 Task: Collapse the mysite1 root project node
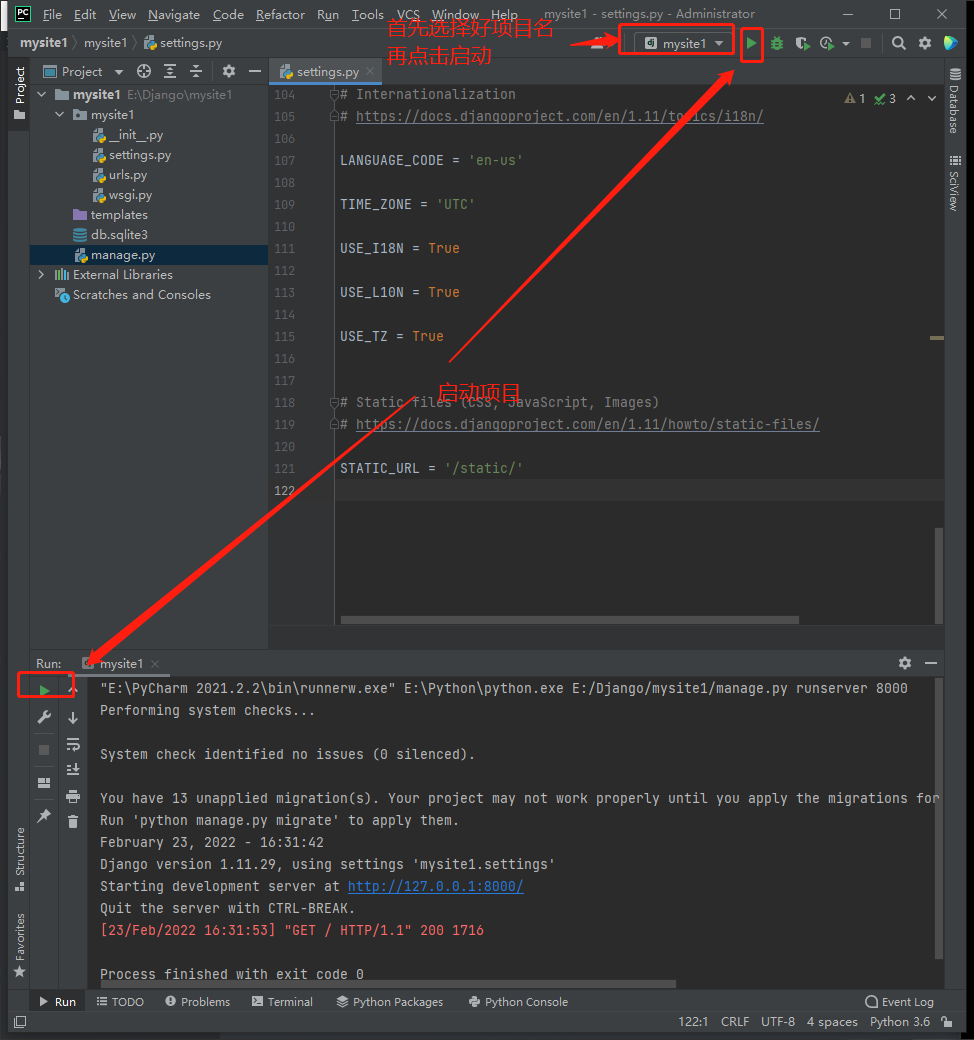pyautogui.click(x=42, y=95)
